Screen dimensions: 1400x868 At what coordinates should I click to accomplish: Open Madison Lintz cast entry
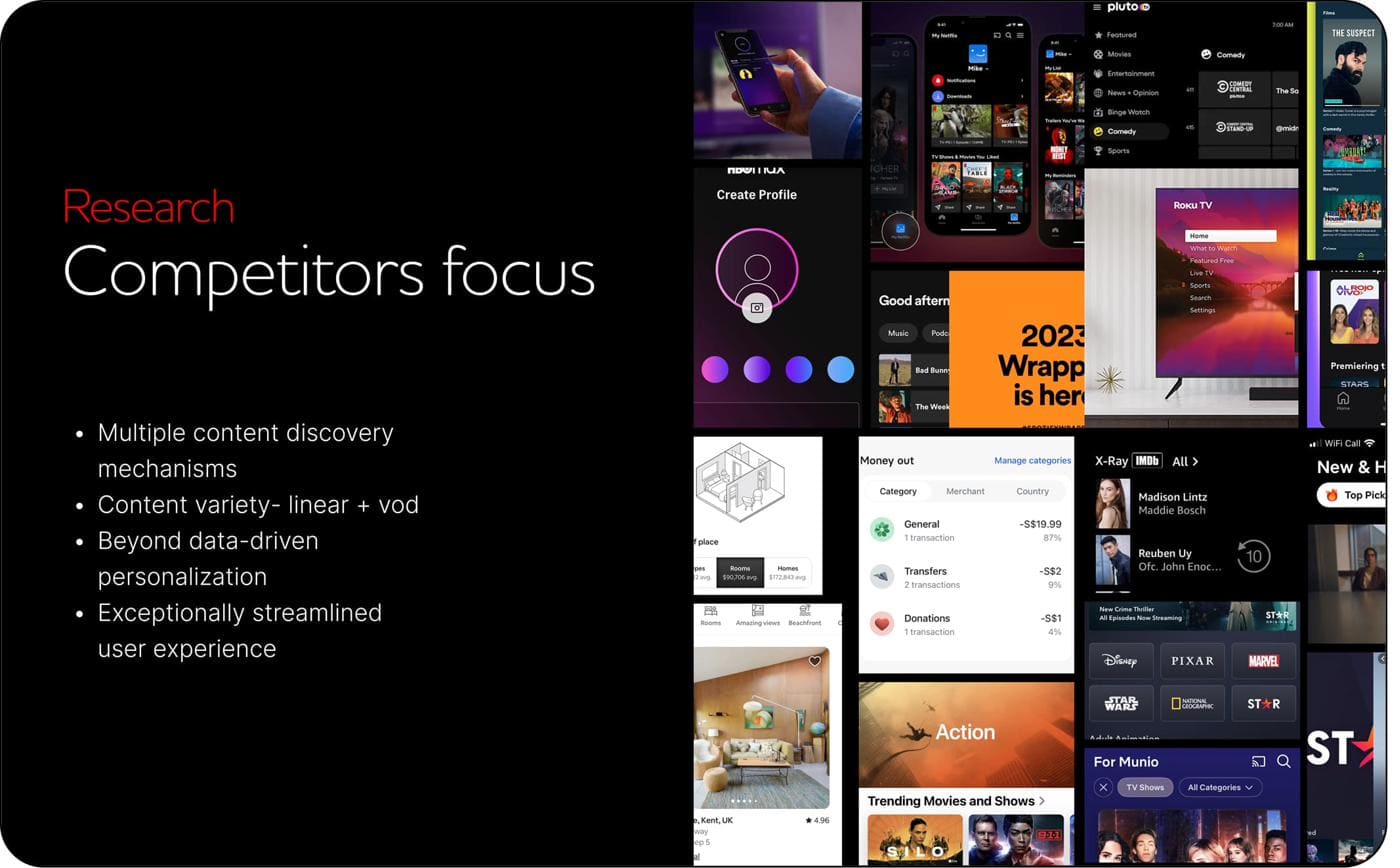1152,503
